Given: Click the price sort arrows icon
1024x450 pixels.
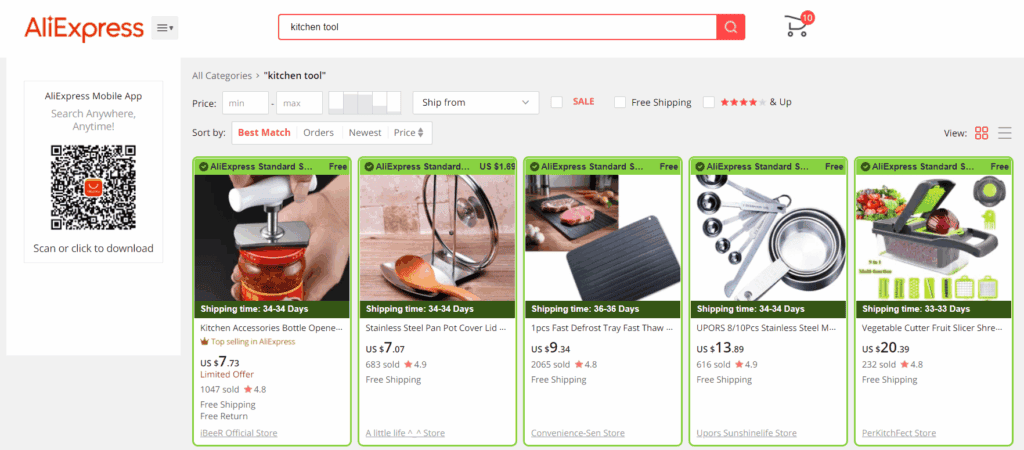Looking at the screenshot, I should click(421, 133).
